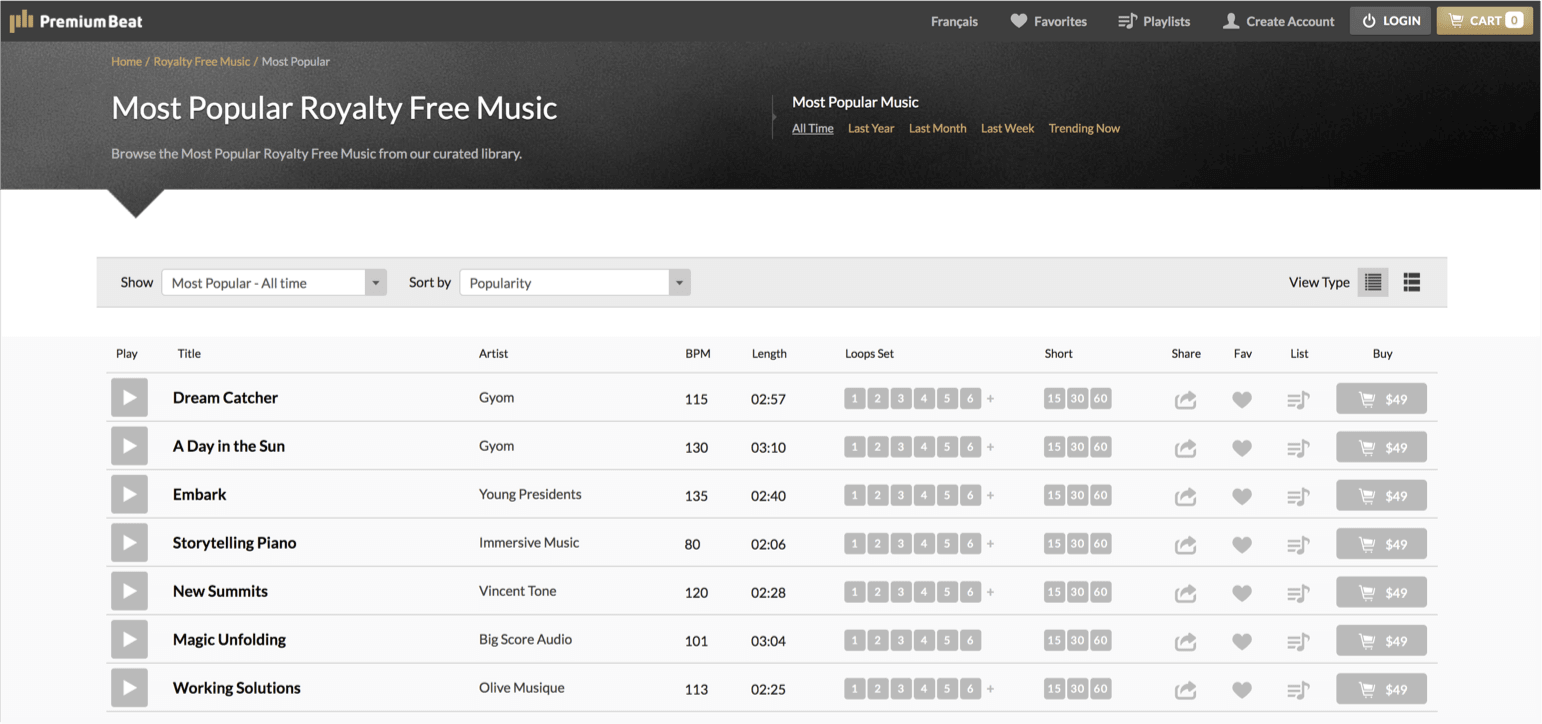Play the New Summits track
Image resolution: width=1542 pixels, height=724 pixels.
(x=129, y=591)
